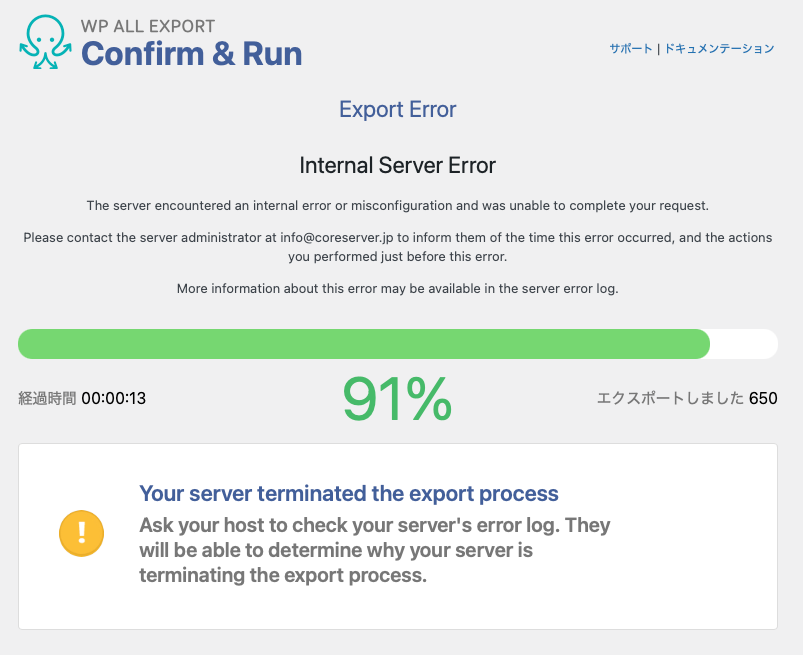Click the 'More information about this error' line
803x655 pixels.
pos(398,289)
